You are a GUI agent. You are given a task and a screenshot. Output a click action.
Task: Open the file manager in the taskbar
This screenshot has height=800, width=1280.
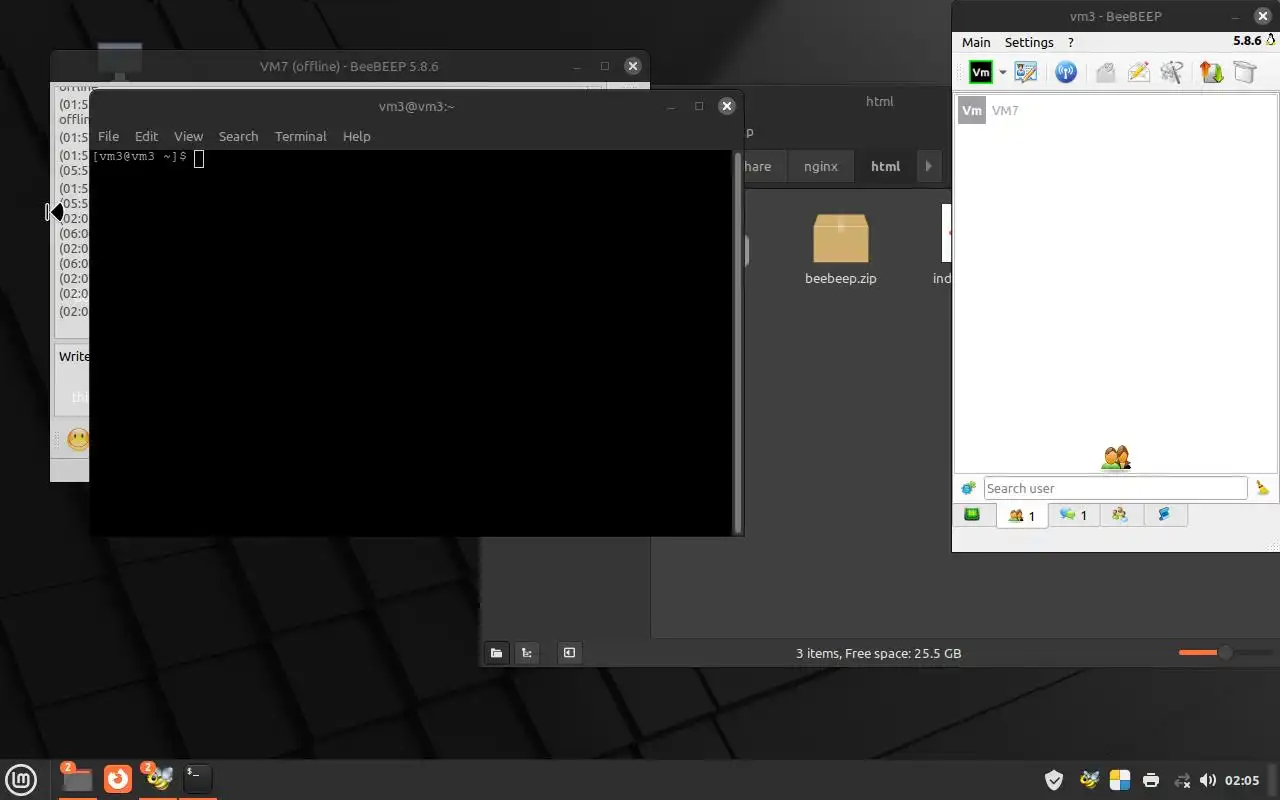point(77,779)
